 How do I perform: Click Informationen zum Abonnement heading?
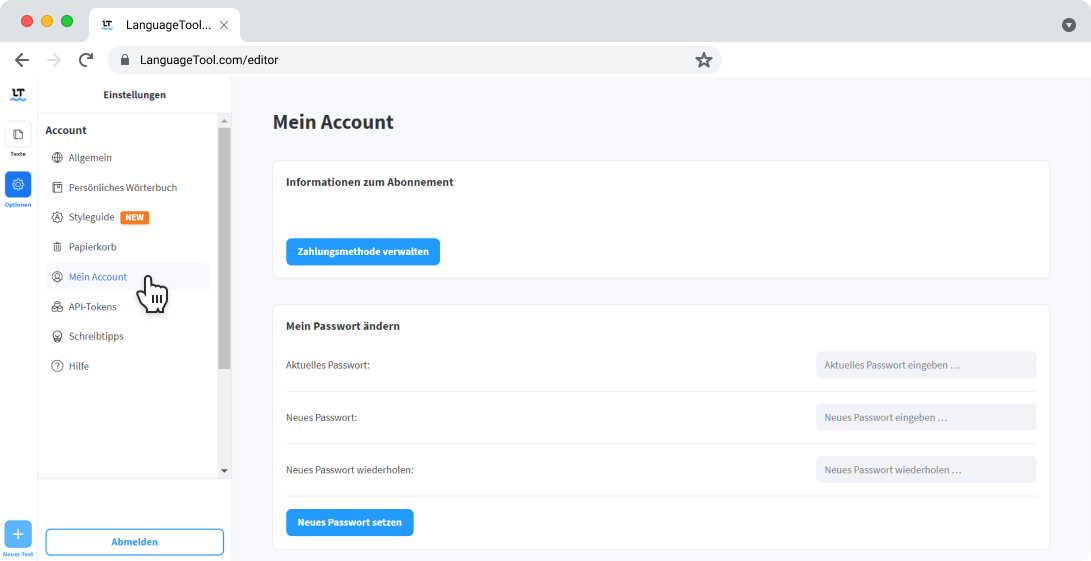point(369,182)
